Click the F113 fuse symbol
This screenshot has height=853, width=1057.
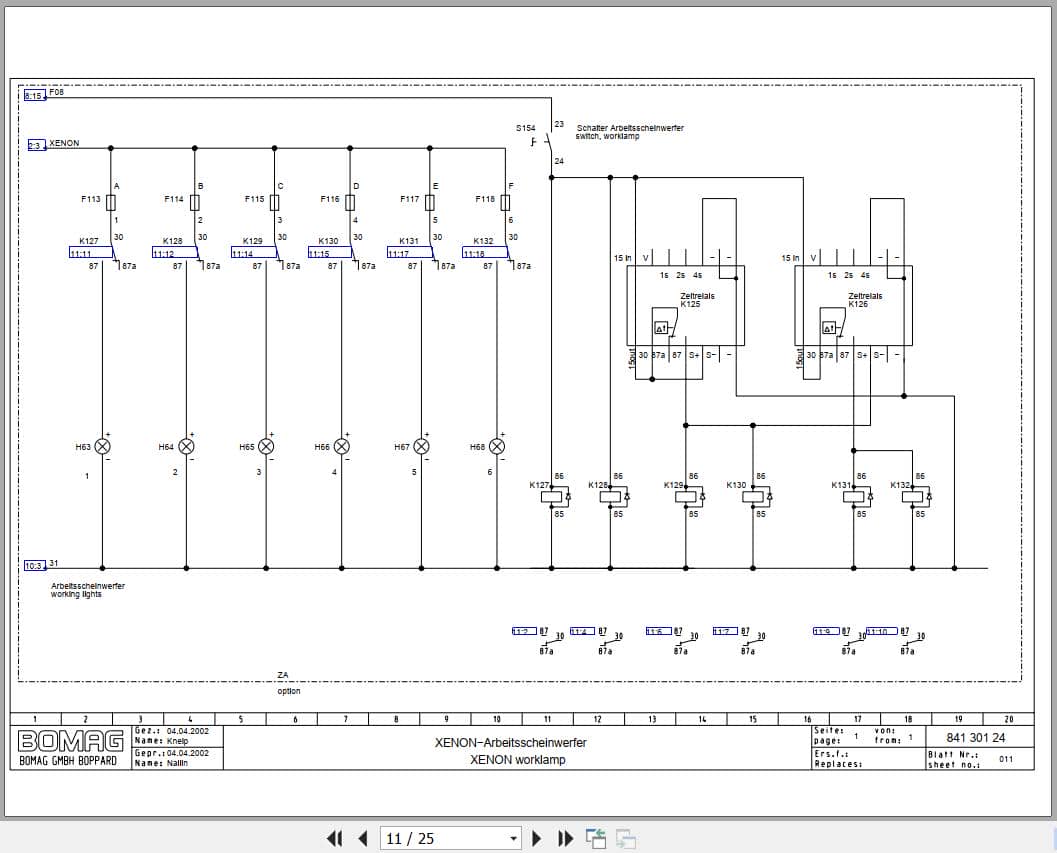coord(111,202)
